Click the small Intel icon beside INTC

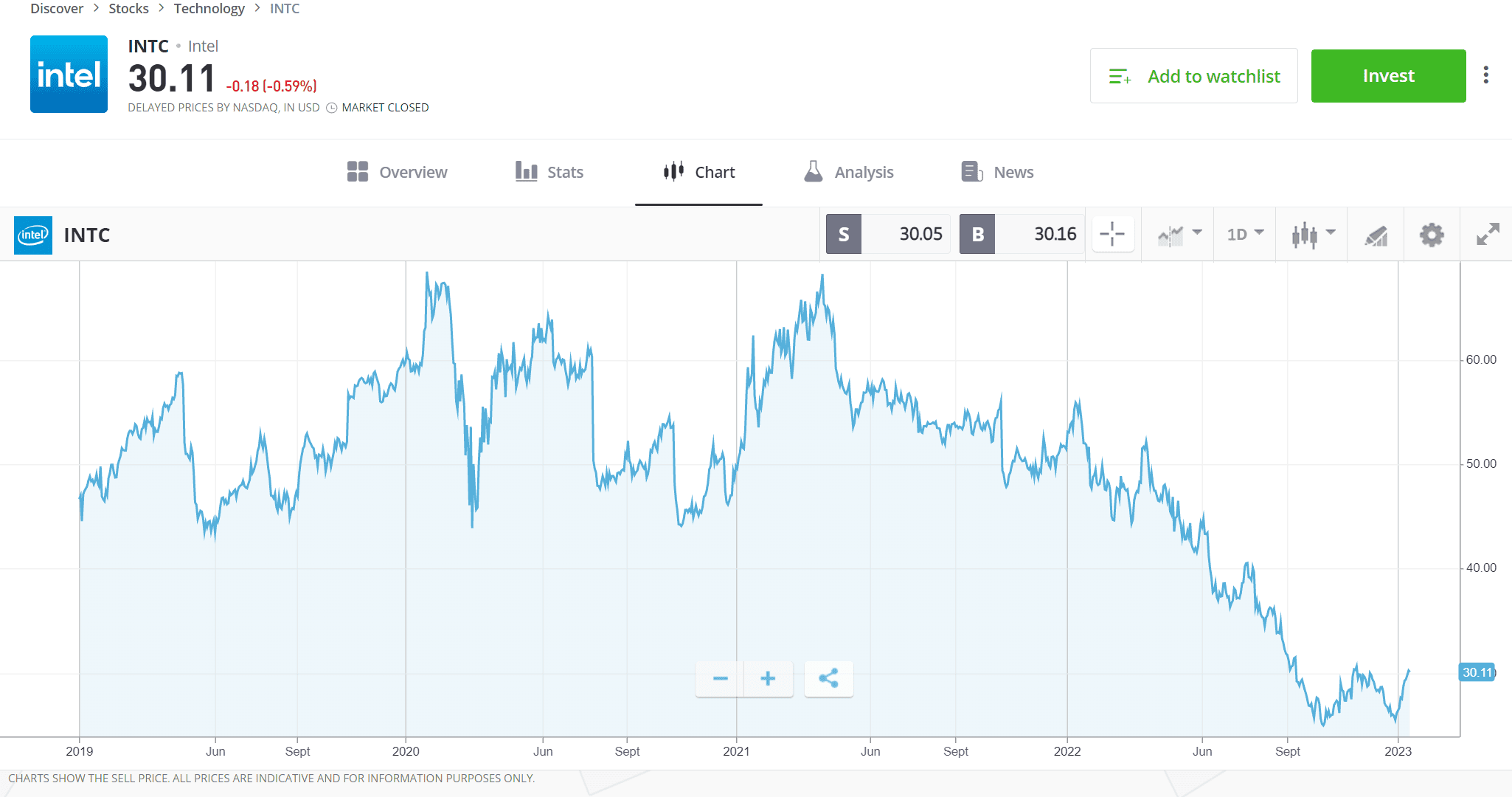coord(33,235)
